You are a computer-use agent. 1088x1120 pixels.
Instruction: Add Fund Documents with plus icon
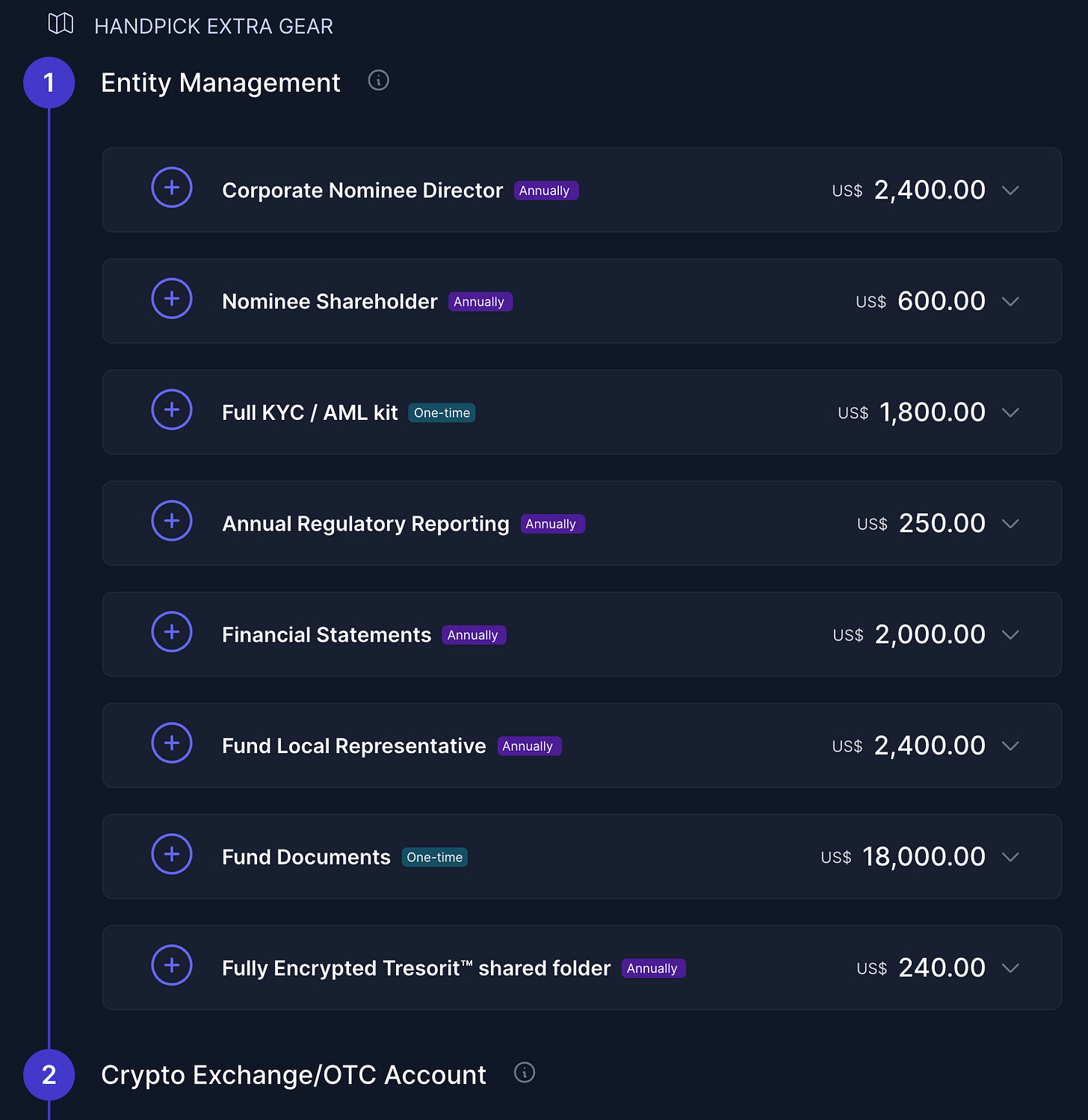(x=172, y=854)
